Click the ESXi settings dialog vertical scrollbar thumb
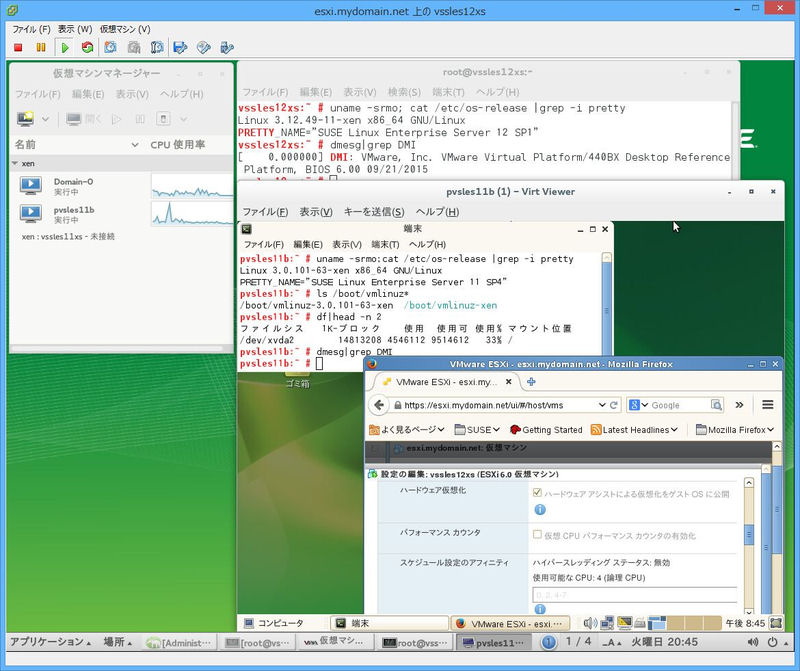 (x=749, y=535)
